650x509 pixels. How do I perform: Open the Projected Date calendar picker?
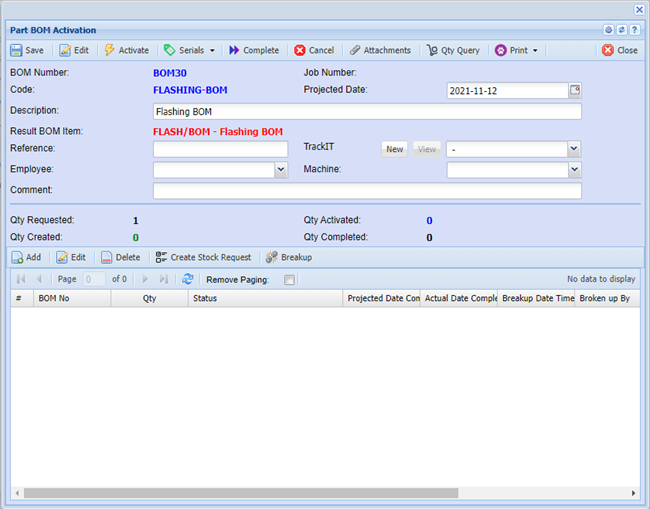[575, 90]
